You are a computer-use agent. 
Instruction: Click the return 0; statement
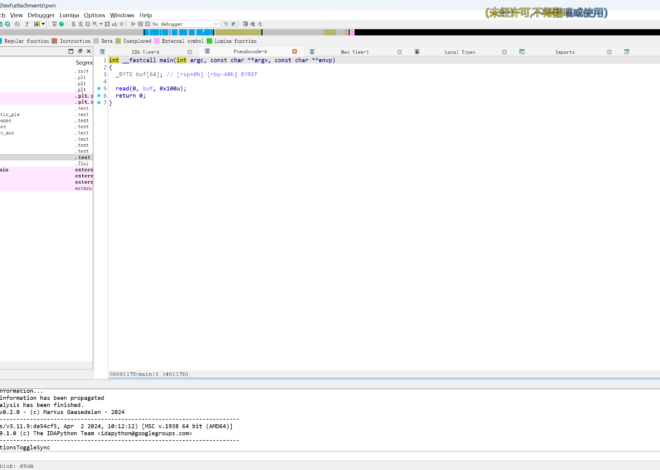[x=130, y=96]
